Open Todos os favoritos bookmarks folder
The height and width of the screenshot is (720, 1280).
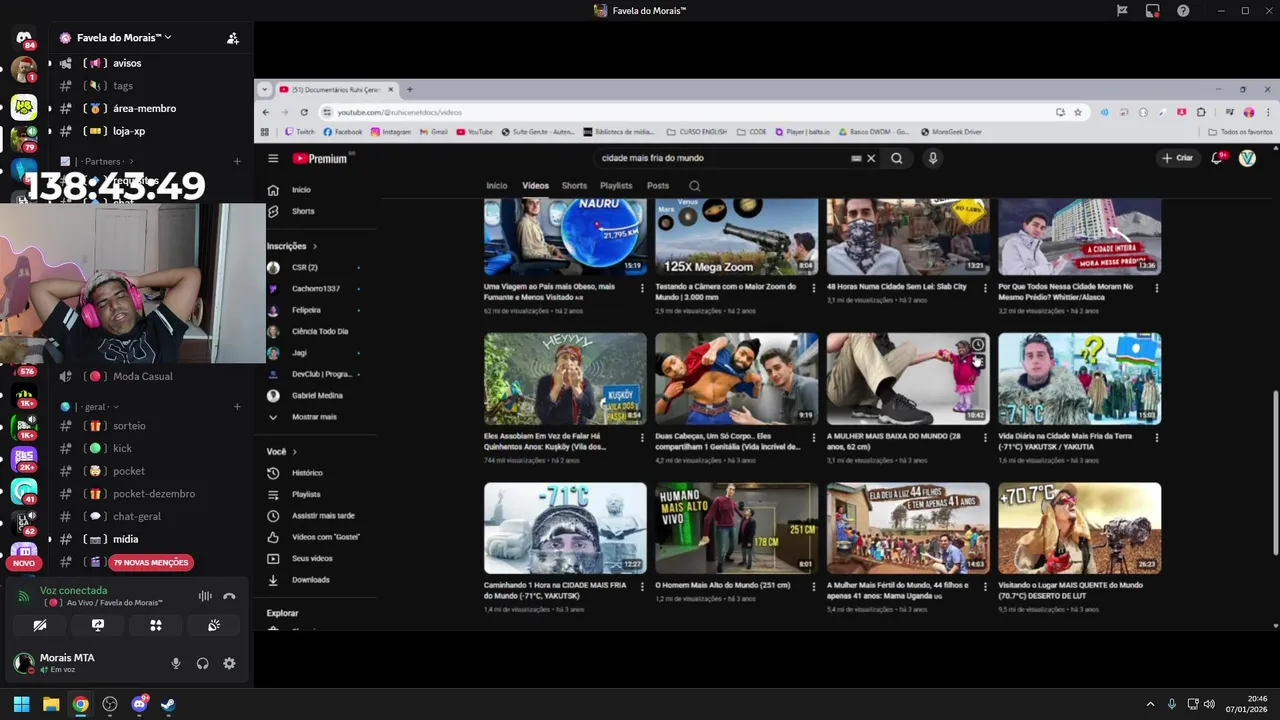1240,132
